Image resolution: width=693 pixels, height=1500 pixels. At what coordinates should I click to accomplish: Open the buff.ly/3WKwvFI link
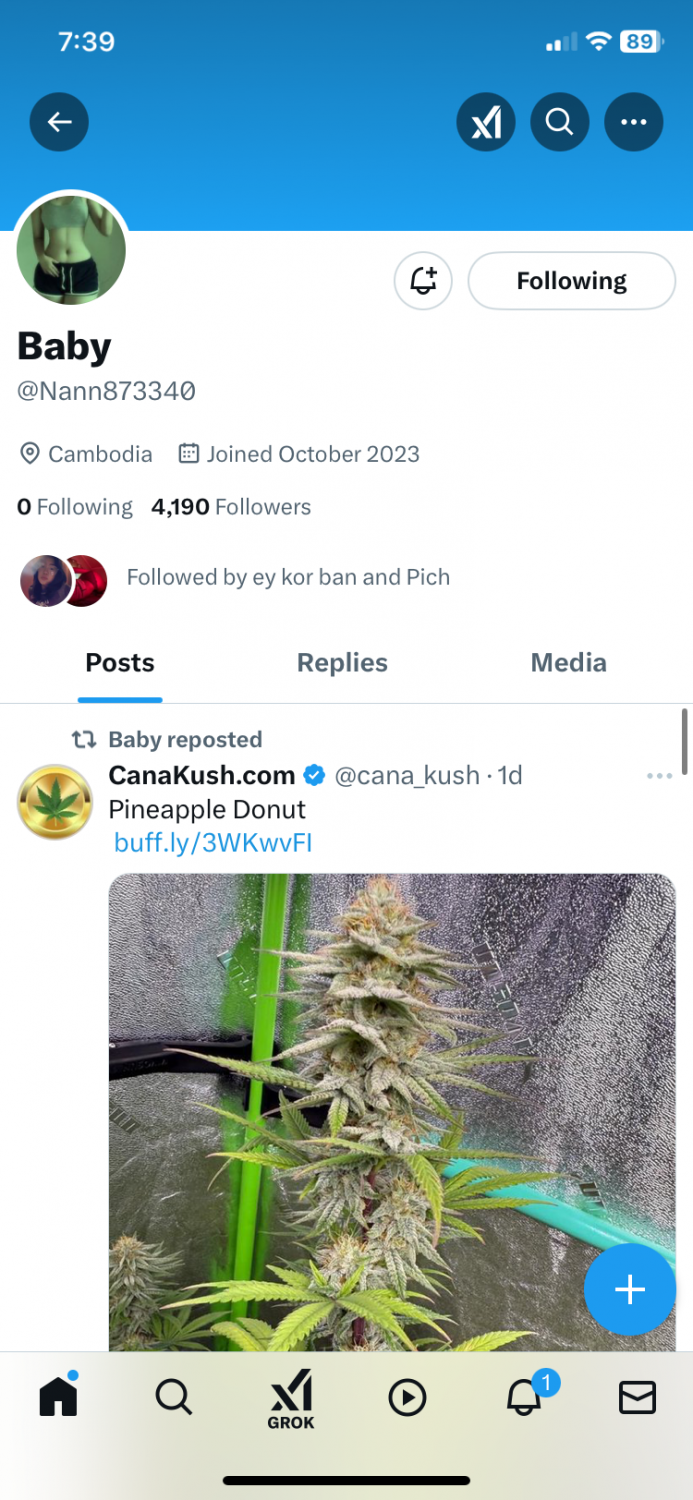click(x=213, y=843)
